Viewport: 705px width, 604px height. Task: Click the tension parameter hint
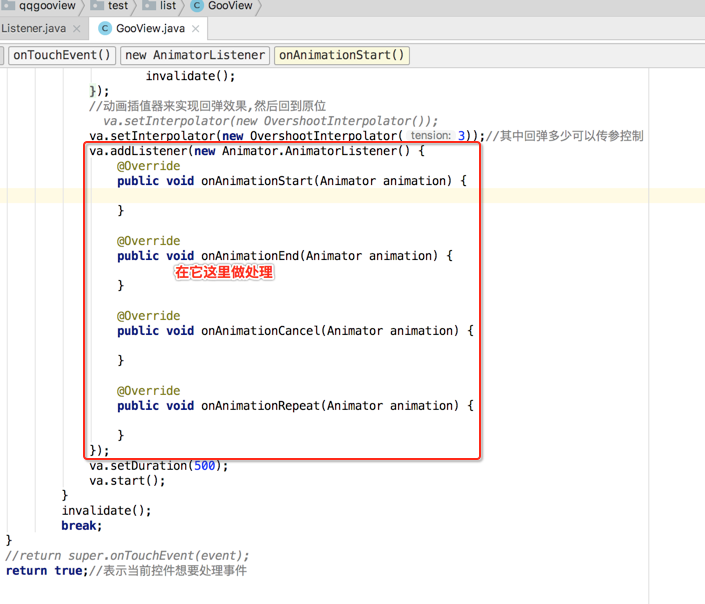click(x=431, y=136)
